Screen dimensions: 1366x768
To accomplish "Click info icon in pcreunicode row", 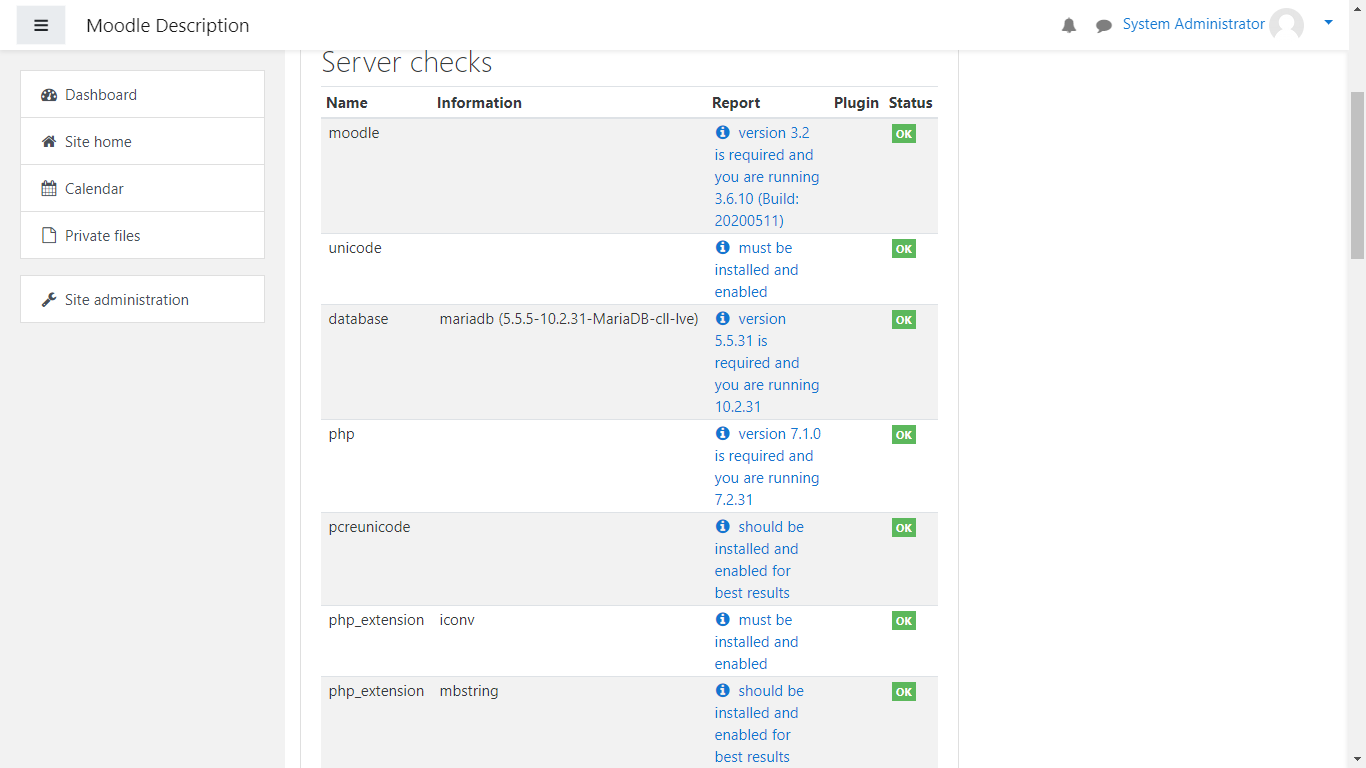I will (x=723, y=526).
